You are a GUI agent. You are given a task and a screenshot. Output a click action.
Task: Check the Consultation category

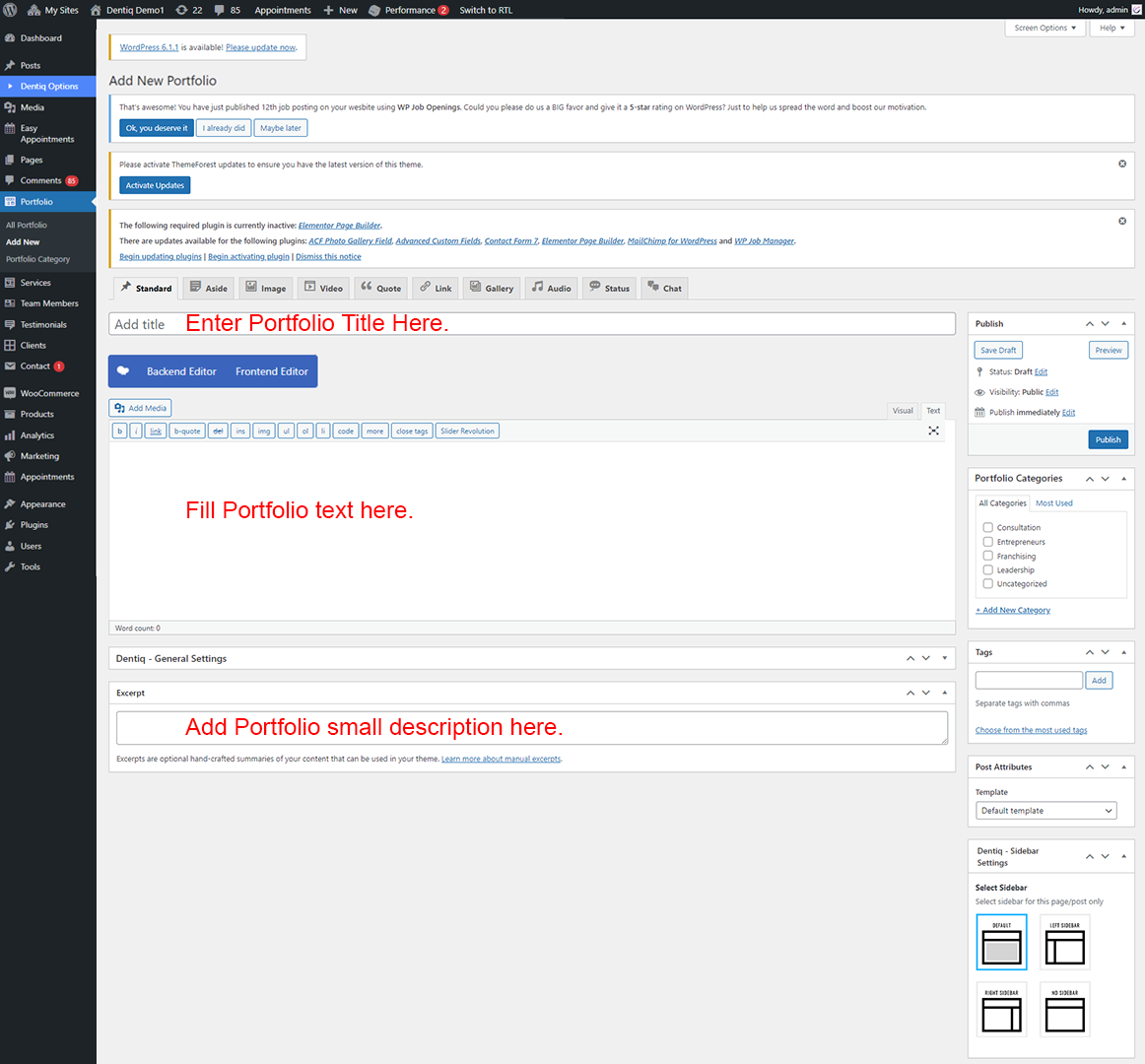[987, 527]
